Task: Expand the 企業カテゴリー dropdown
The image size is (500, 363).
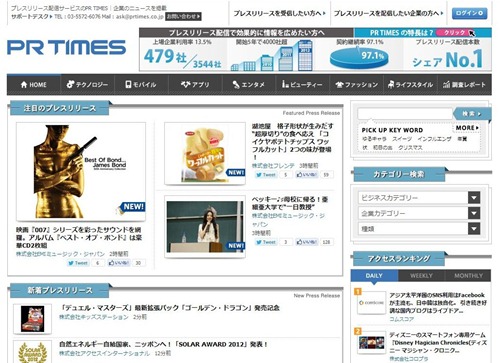Action: (474, 213)
